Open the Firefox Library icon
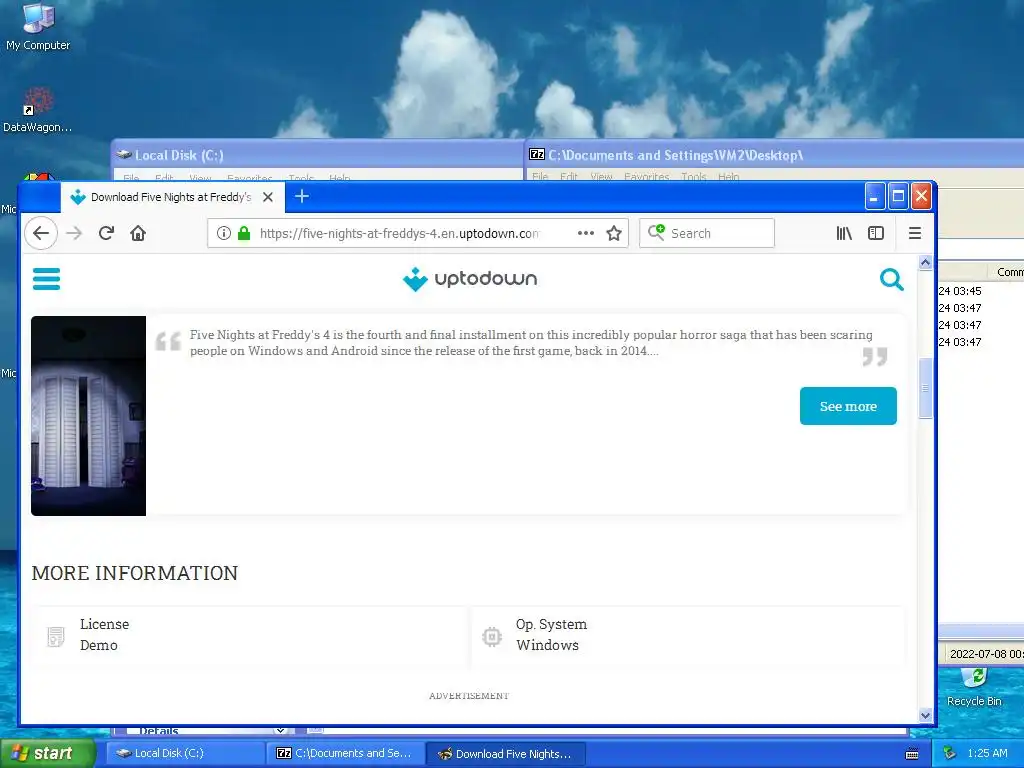This screenshot has width=1024, height=768. tap(844, 233)
